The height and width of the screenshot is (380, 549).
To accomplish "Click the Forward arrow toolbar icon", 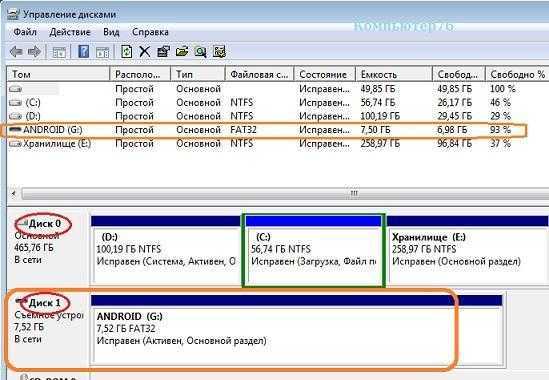I will [34, 52].
